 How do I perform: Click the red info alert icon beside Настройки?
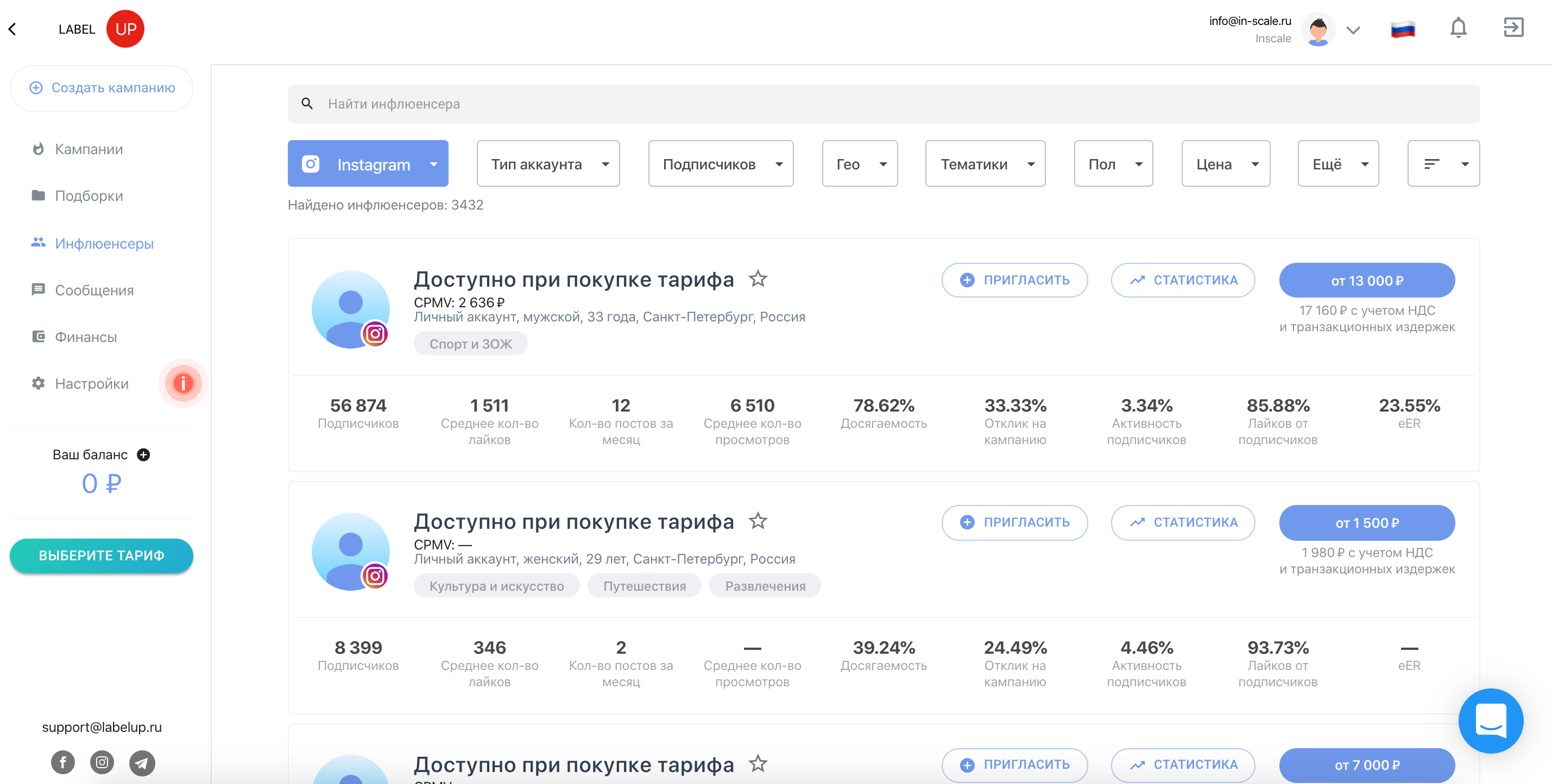[x=183, y=383]
